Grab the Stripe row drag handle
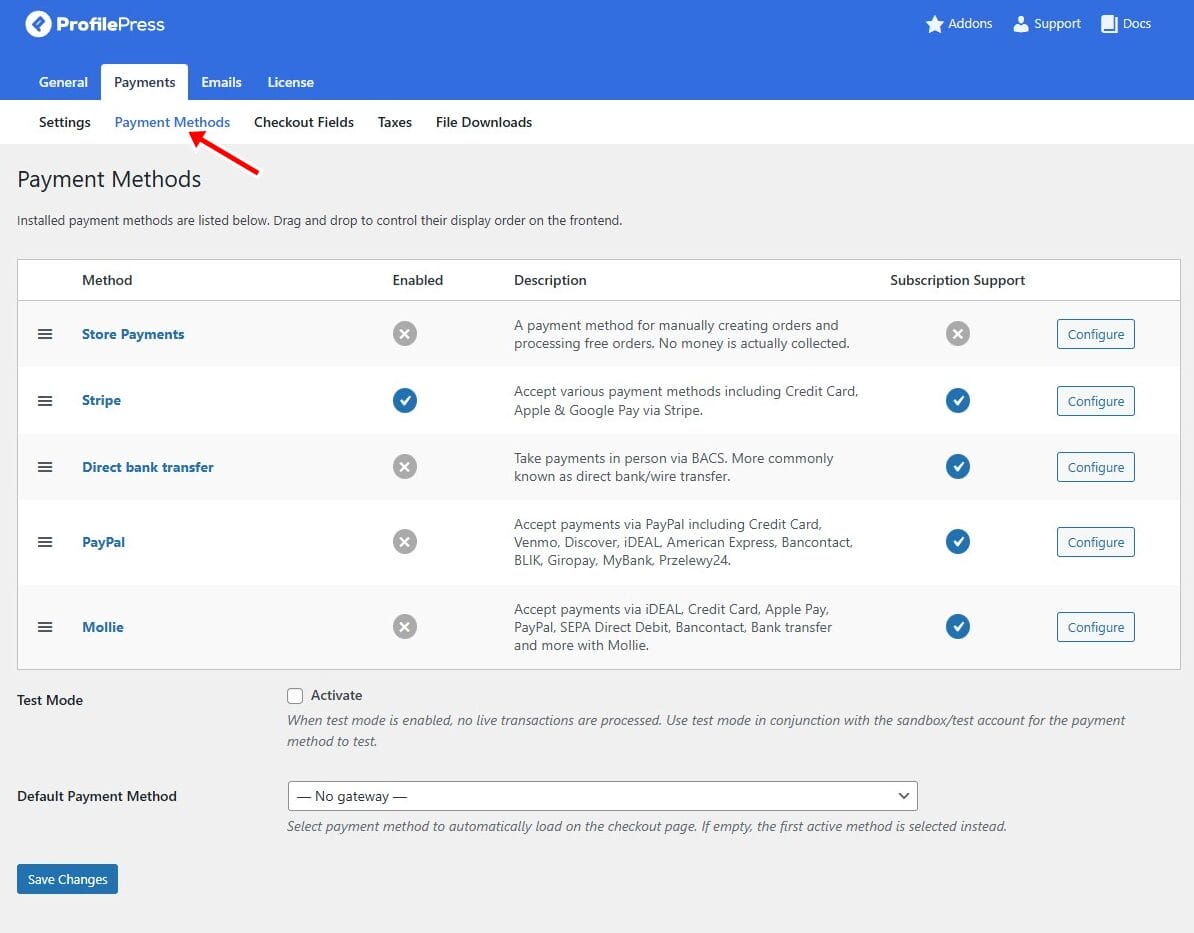 coord(45,401)
